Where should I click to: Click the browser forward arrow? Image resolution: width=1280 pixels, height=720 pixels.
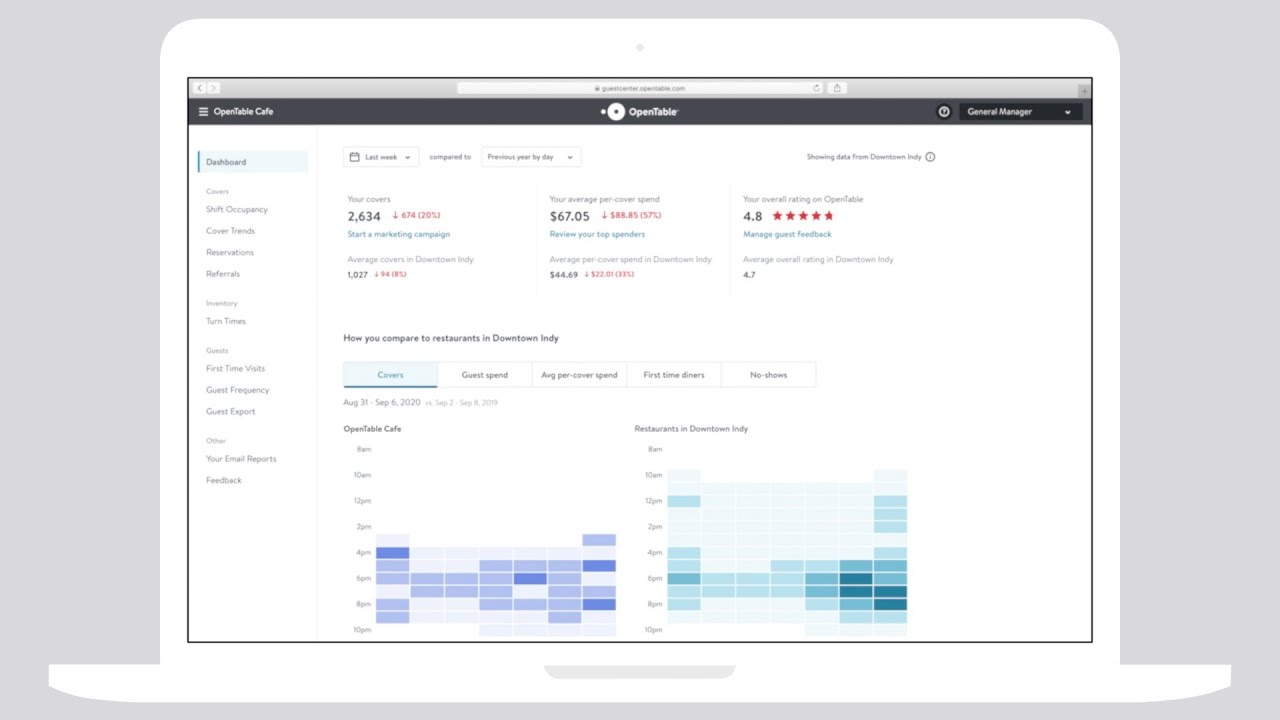pyautogui.click(x=213, y=88)
